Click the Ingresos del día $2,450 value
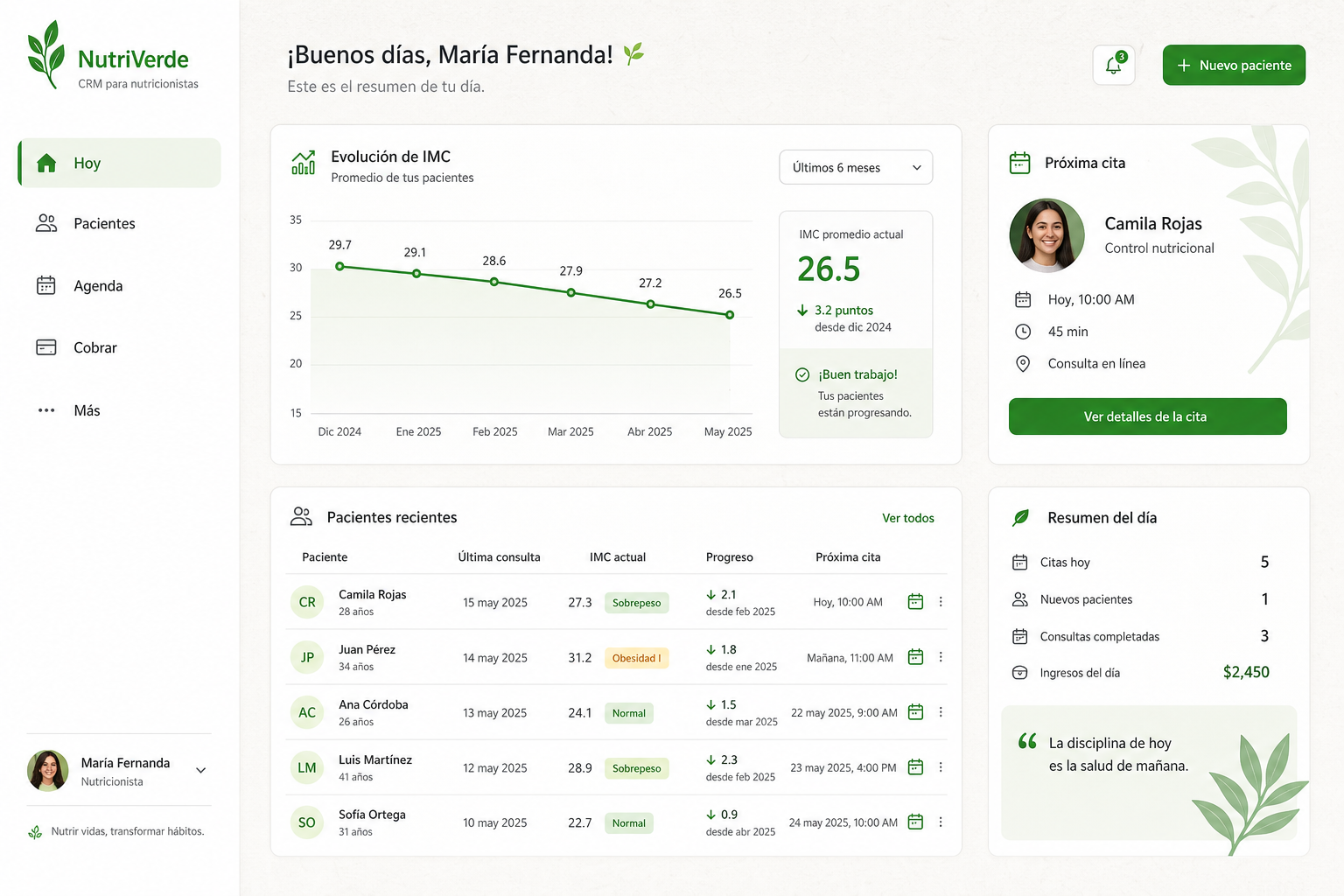 [x=1246, y=672]
